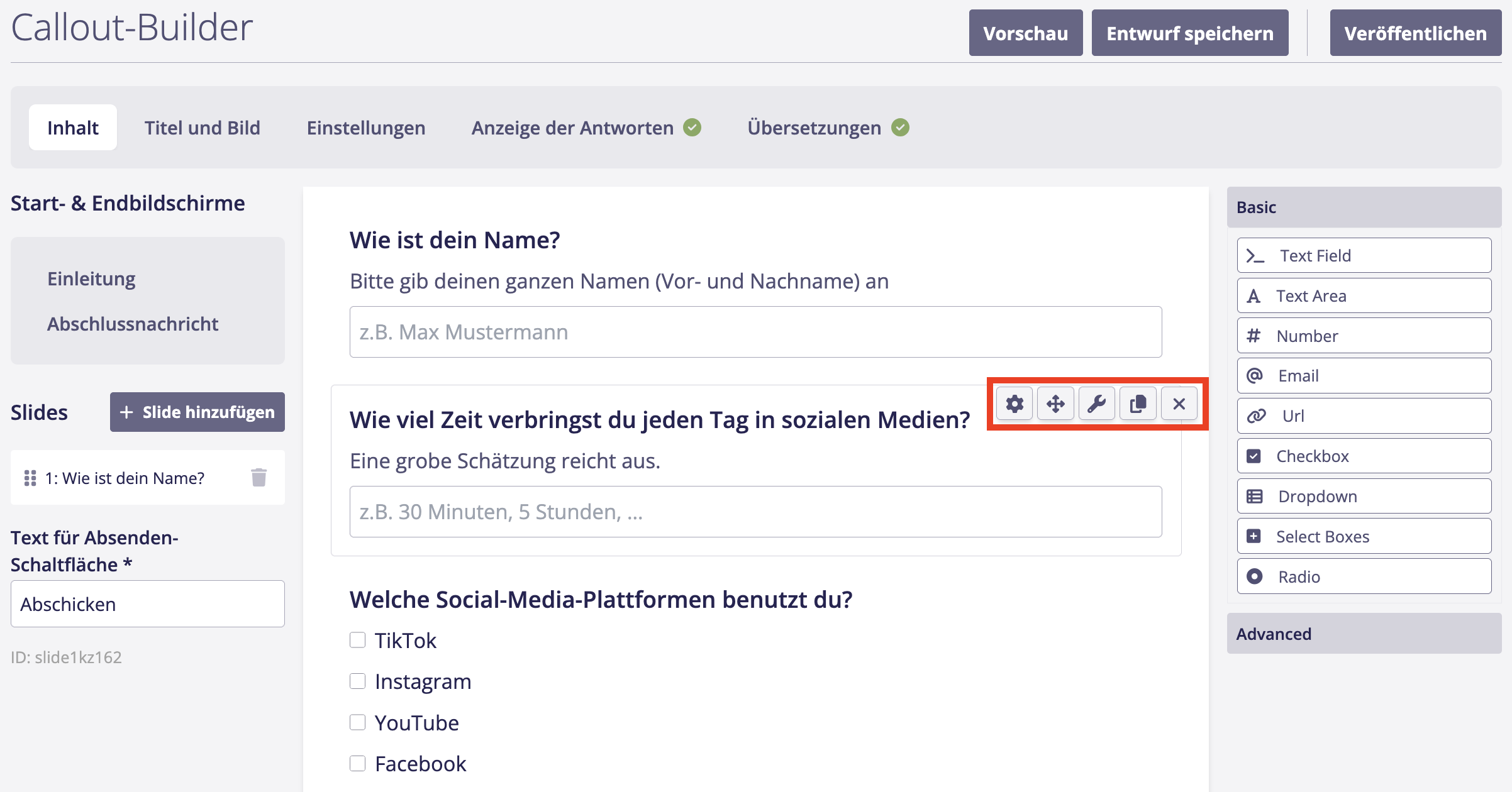Screen dimensions: 1512x792
Task: Click the move arrows icon on the component
Action: (1055, 404)
